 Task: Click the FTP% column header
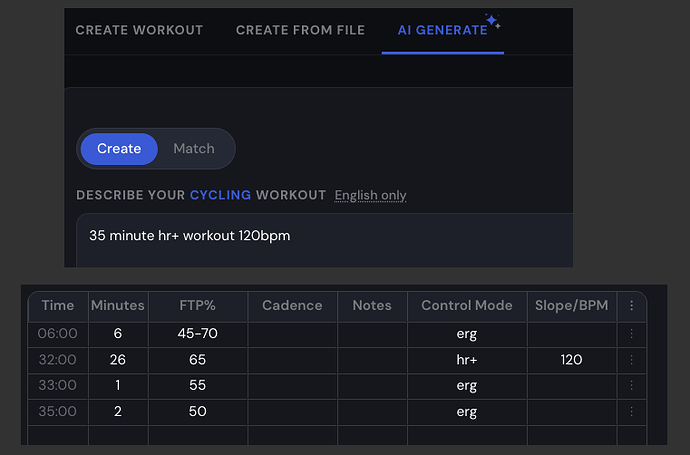click(198, 305)
